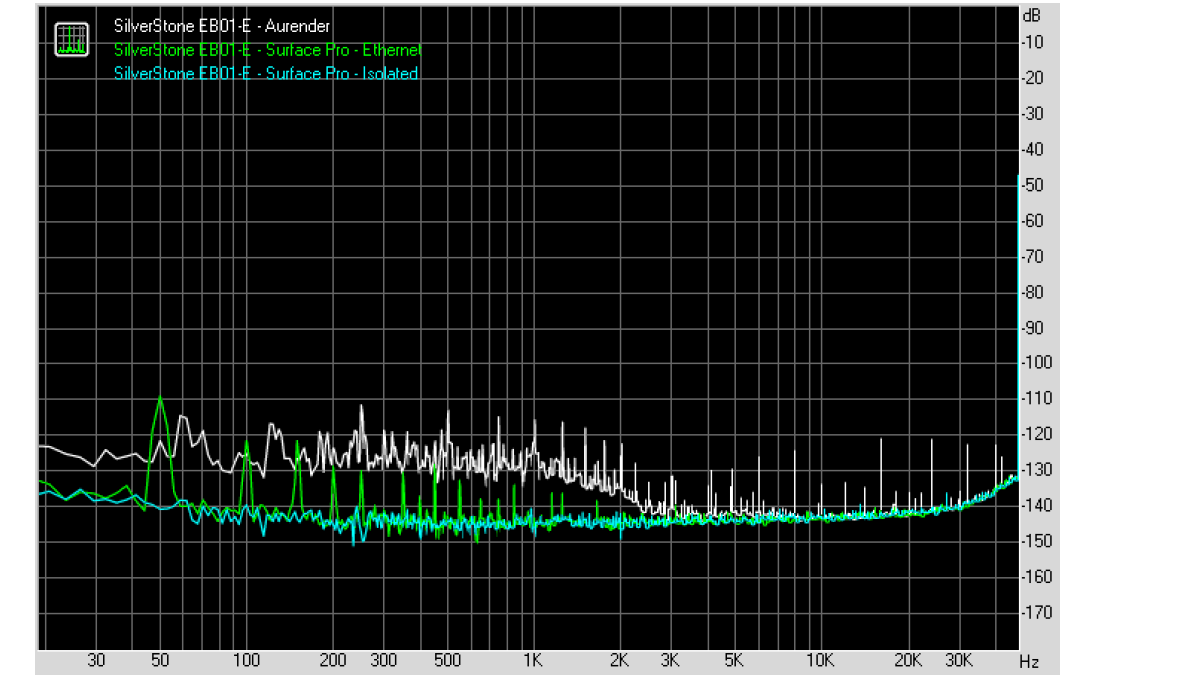Click the -10 dB axis value

1033,42
